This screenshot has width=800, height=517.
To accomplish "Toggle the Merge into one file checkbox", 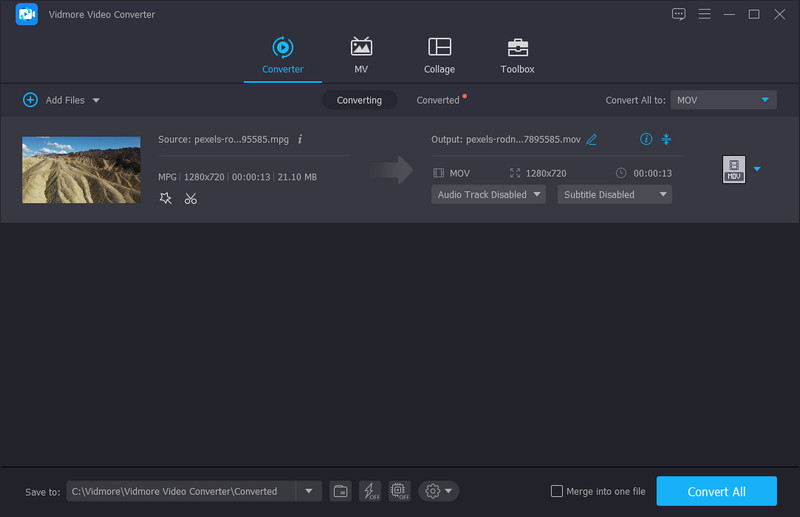I will (x=557, y=491).
